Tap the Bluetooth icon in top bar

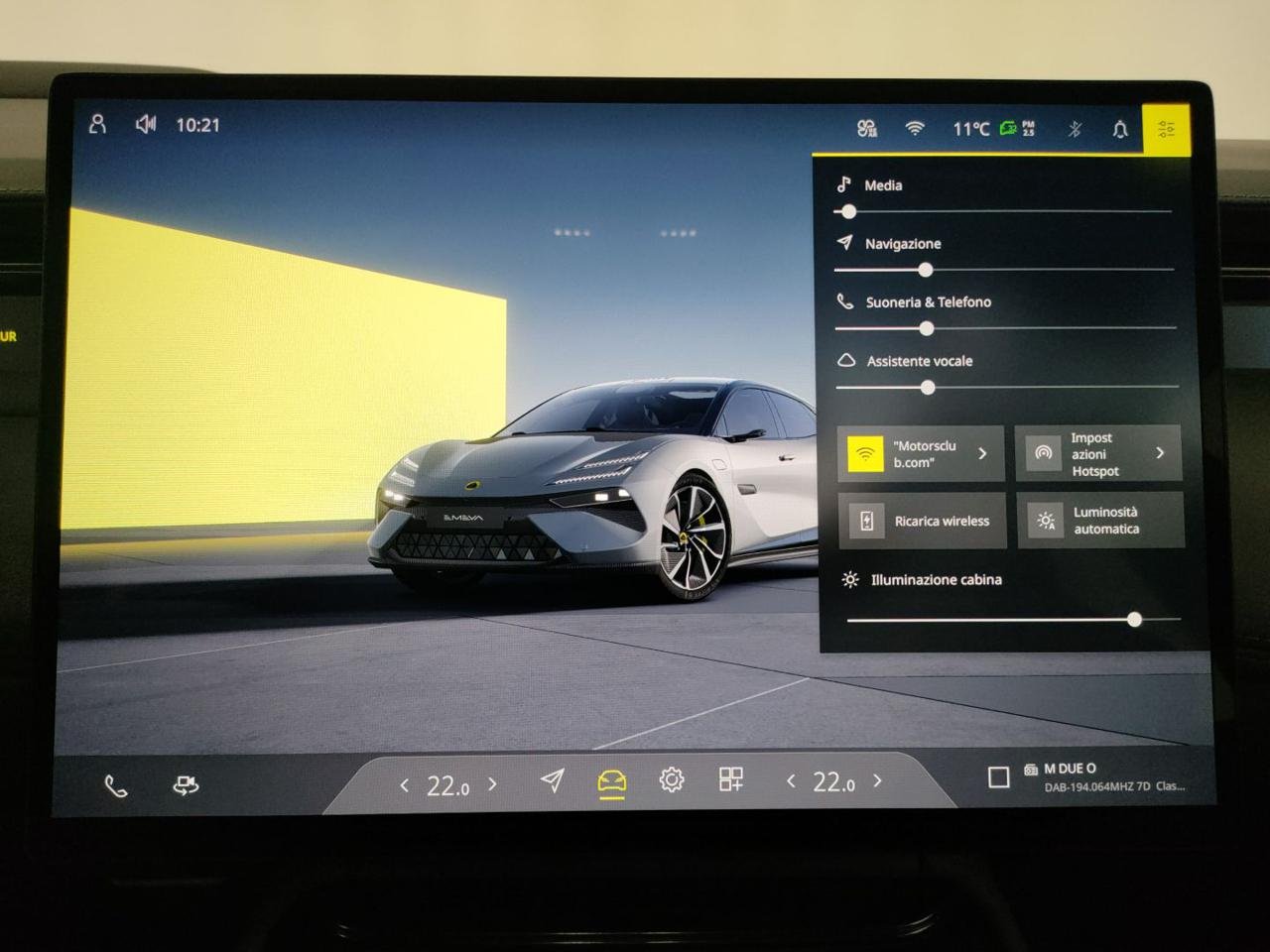(x=1075, y=129)
